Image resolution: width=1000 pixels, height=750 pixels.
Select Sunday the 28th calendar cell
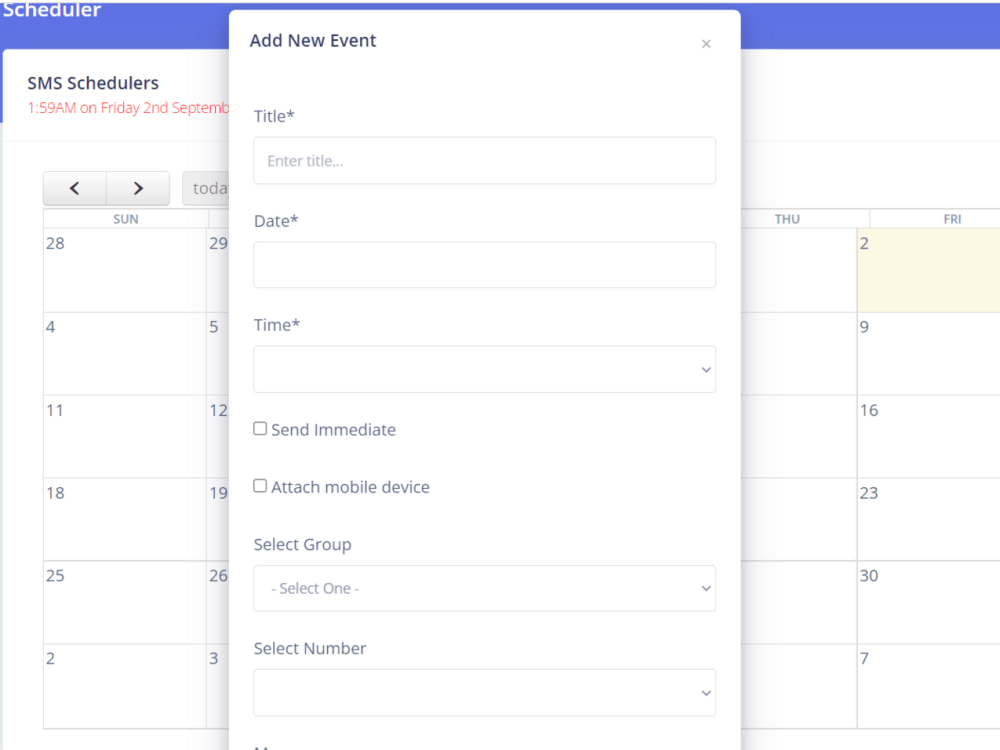point(125,270)
